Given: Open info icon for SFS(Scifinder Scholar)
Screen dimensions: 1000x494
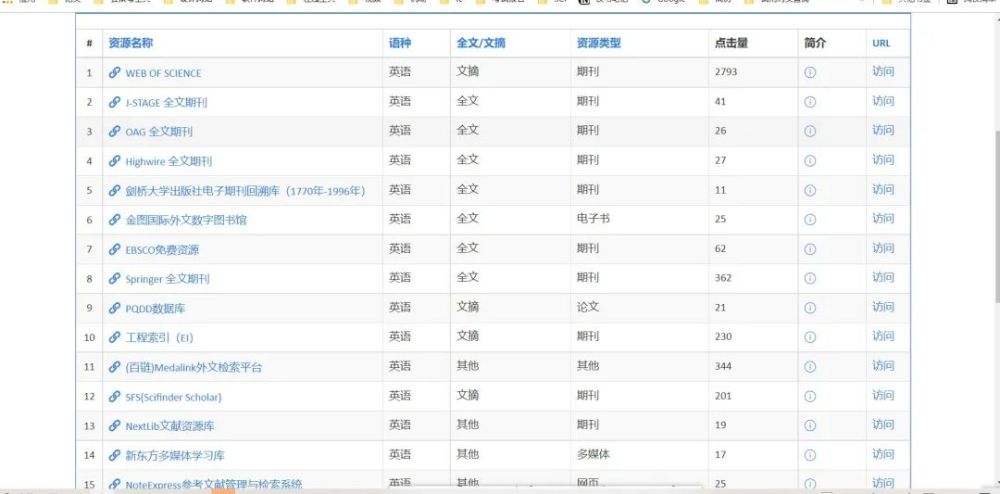Looking at the screenshot, I should [810, 396].
